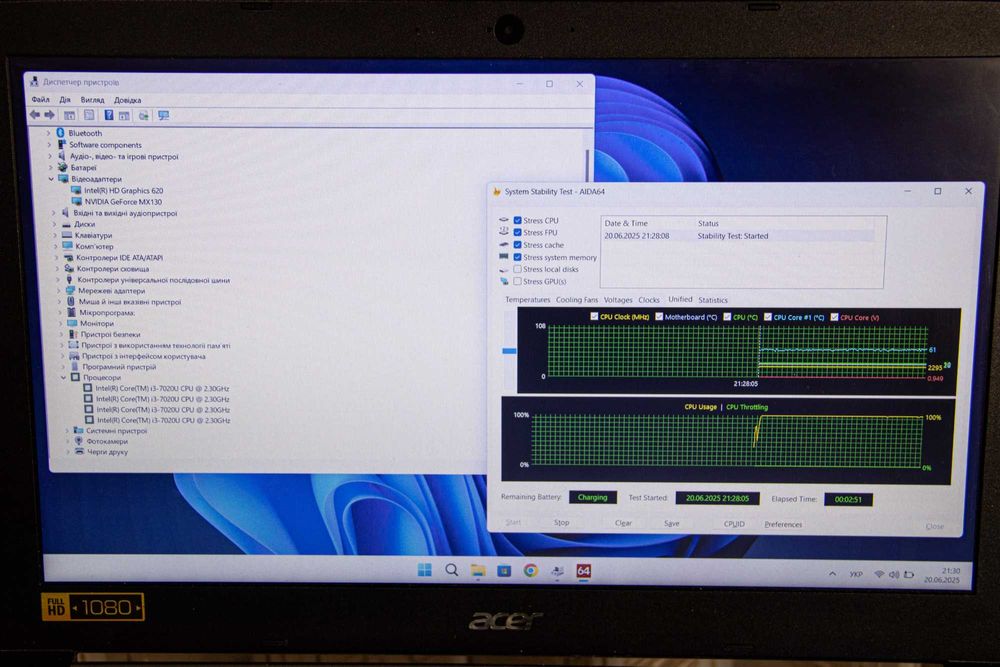Enable the Stress local disks checkbox

517,269
